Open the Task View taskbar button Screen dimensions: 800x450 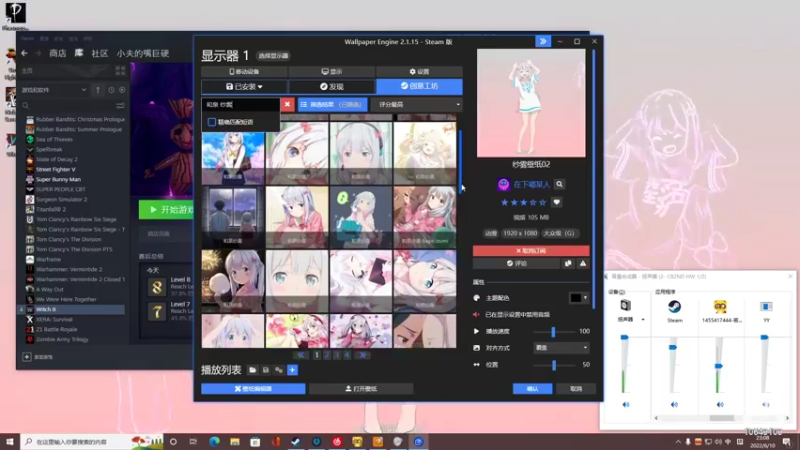pyautogui.click(x=193, y=442)
